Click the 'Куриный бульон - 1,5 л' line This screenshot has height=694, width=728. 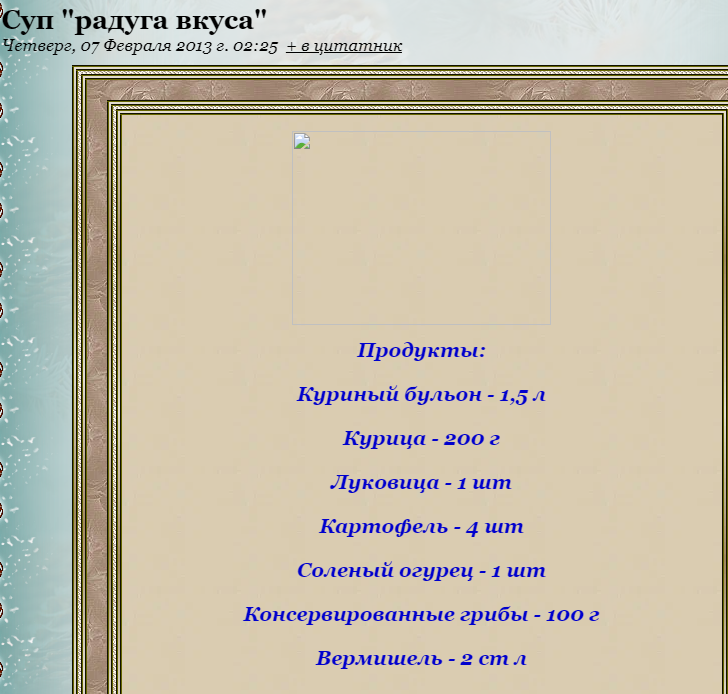coord(421,395)
